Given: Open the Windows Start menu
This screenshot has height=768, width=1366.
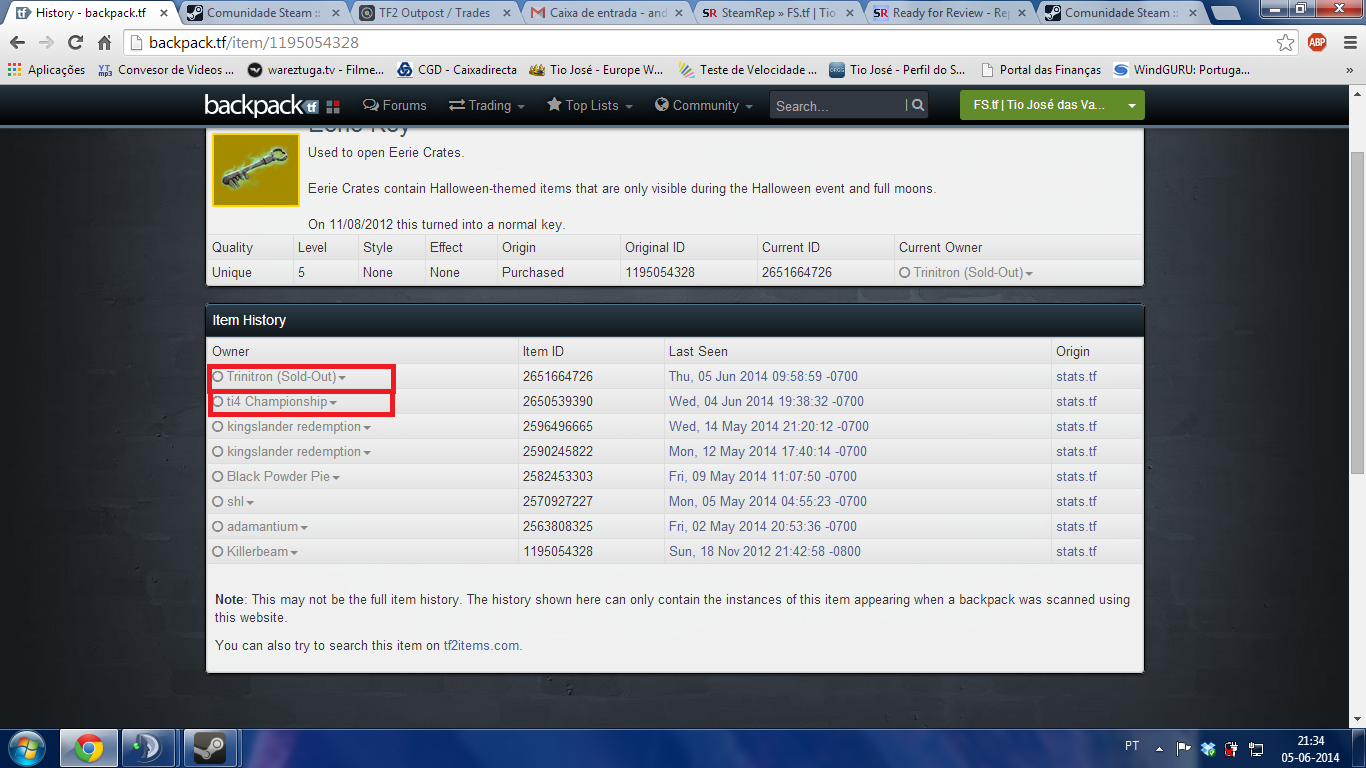Looking at the screenshot, I should coord(27,748).
